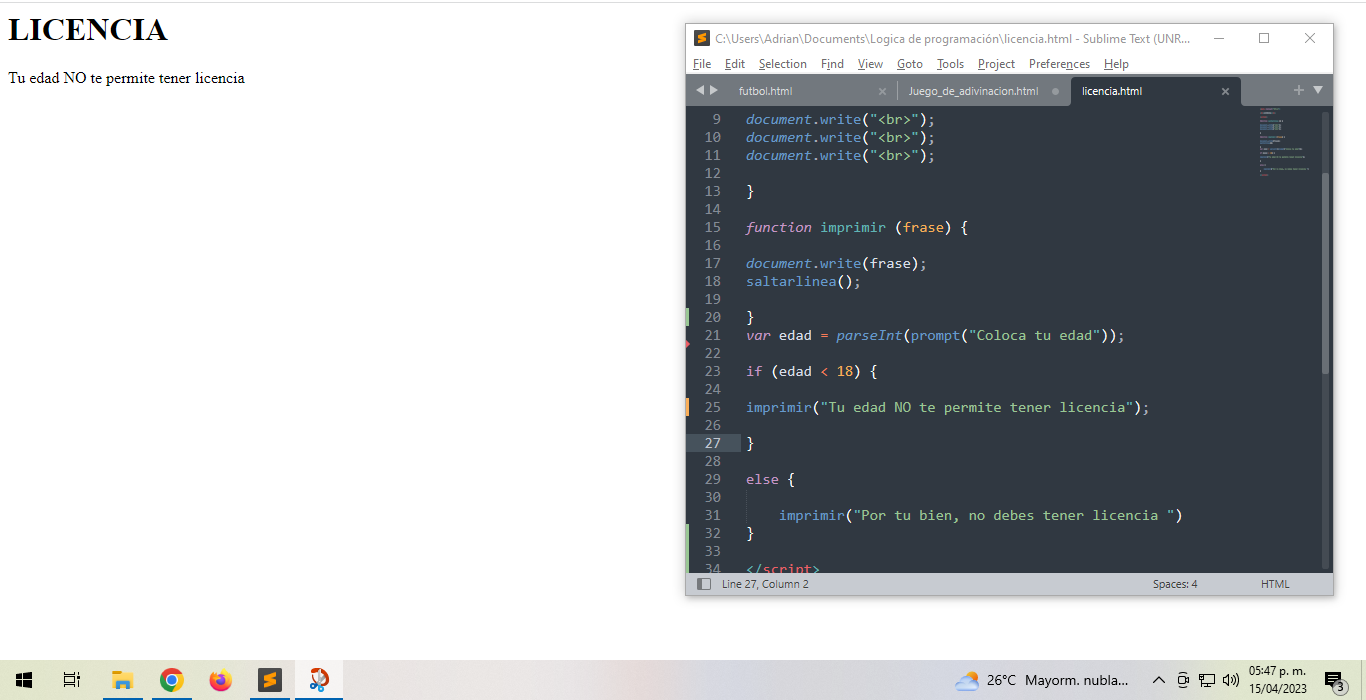Open the Project menu
1366x700 pixels.
click(996, 64)
